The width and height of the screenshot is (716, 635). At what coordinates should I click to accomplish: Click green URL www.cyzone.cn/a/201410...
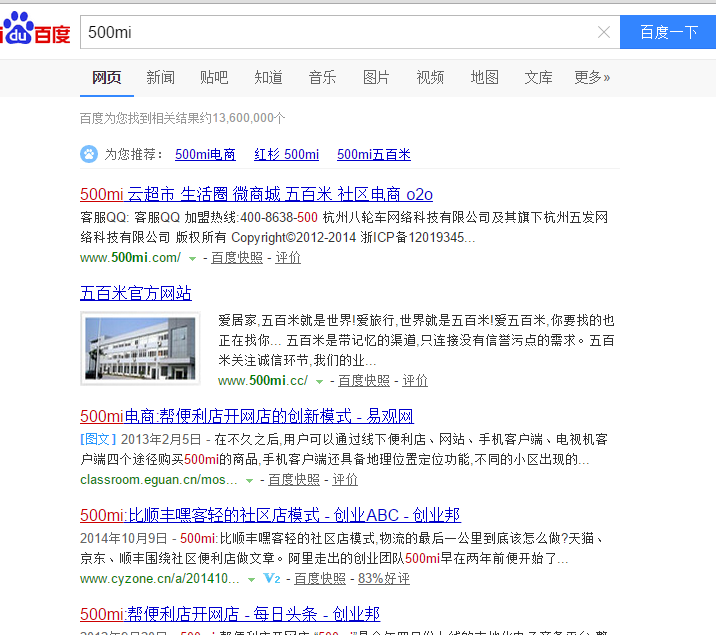point(160,578)
